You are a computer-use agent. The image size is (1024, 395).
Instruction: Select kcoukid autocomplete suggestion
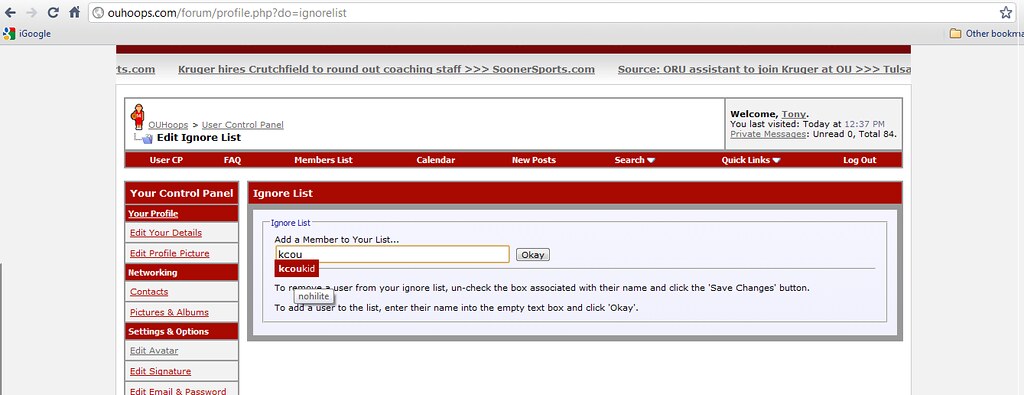tap(296, 268)
